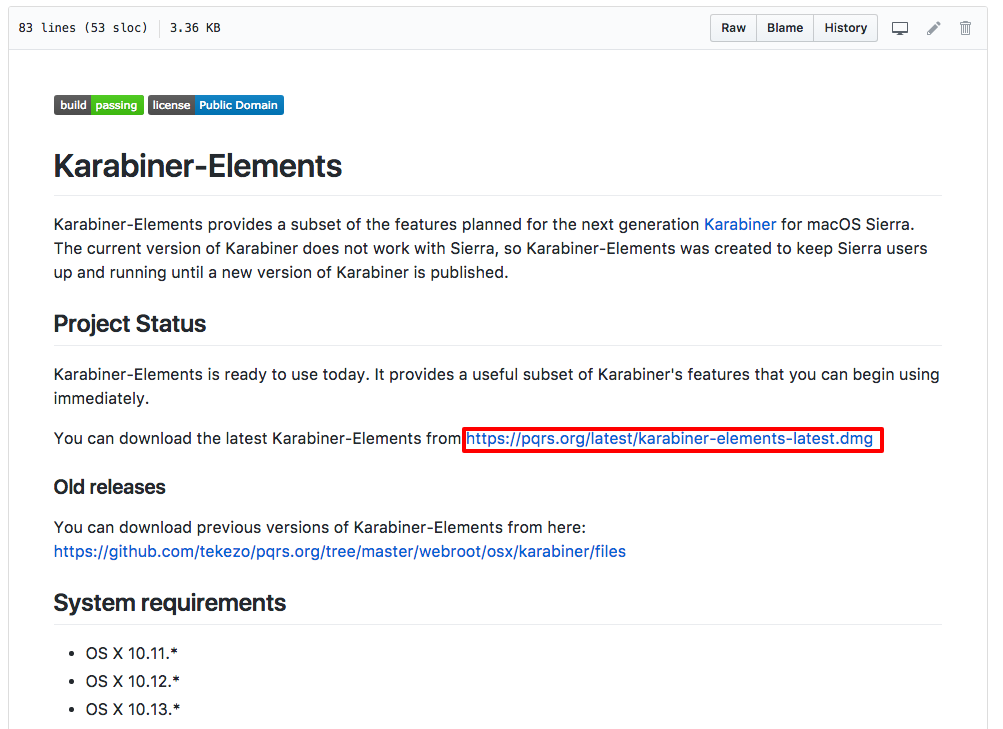Click 'Karabiner-Elements is ready to use today' paragraph

(x=496, y=386)
